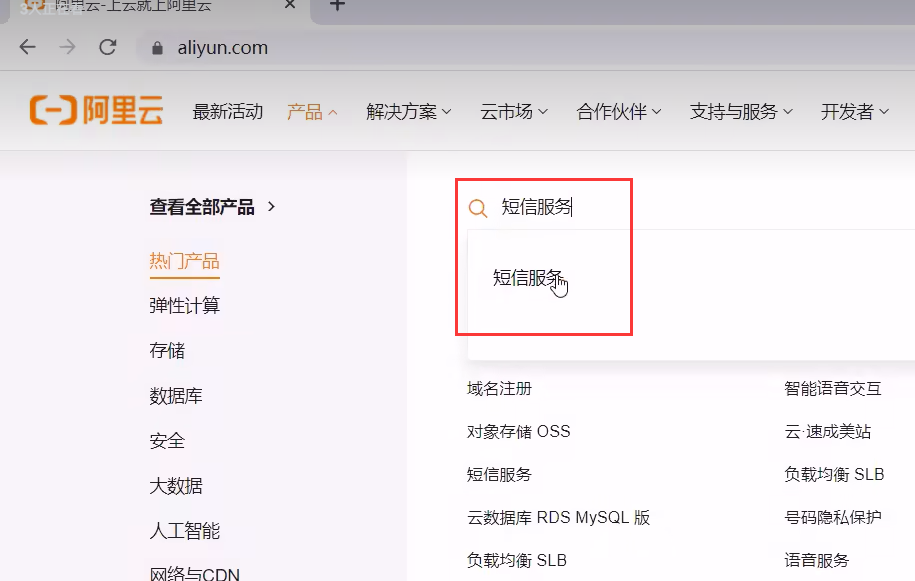The width and height of the screenshot is (915, 581).
Task: Click the forward navigation arrow
Action: 67,47
